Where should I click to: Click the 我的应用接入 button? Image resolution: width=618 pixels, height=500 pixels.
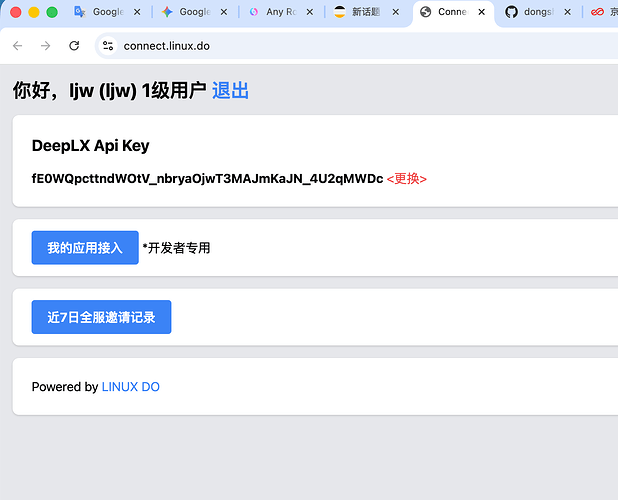pos(85,247)
